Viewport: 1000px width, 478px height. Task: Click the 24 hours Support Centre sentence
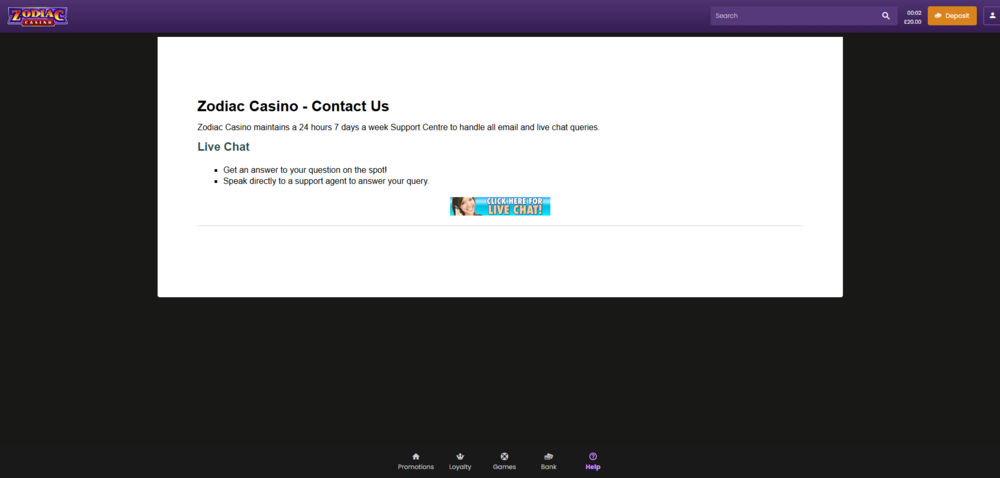click(x=399, y=127)
